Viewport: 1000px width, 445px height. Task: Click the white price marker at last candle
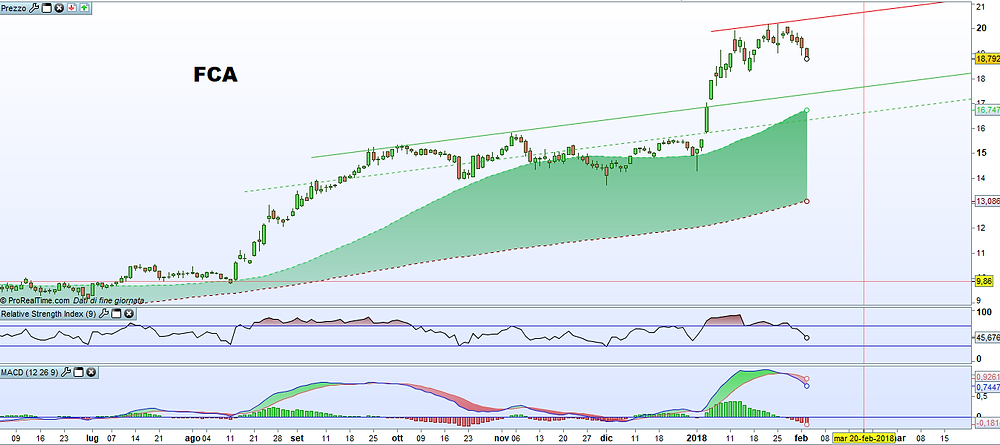pos(807,59)
